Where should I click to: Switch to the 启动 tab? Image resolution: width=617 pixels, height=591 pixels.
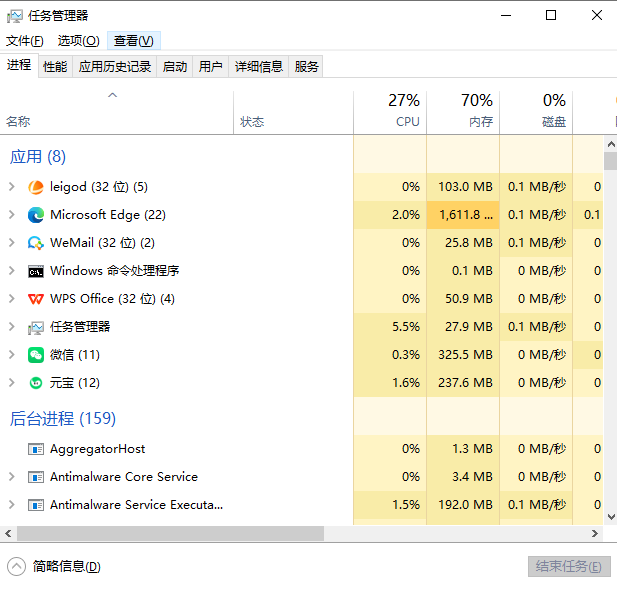175,66
